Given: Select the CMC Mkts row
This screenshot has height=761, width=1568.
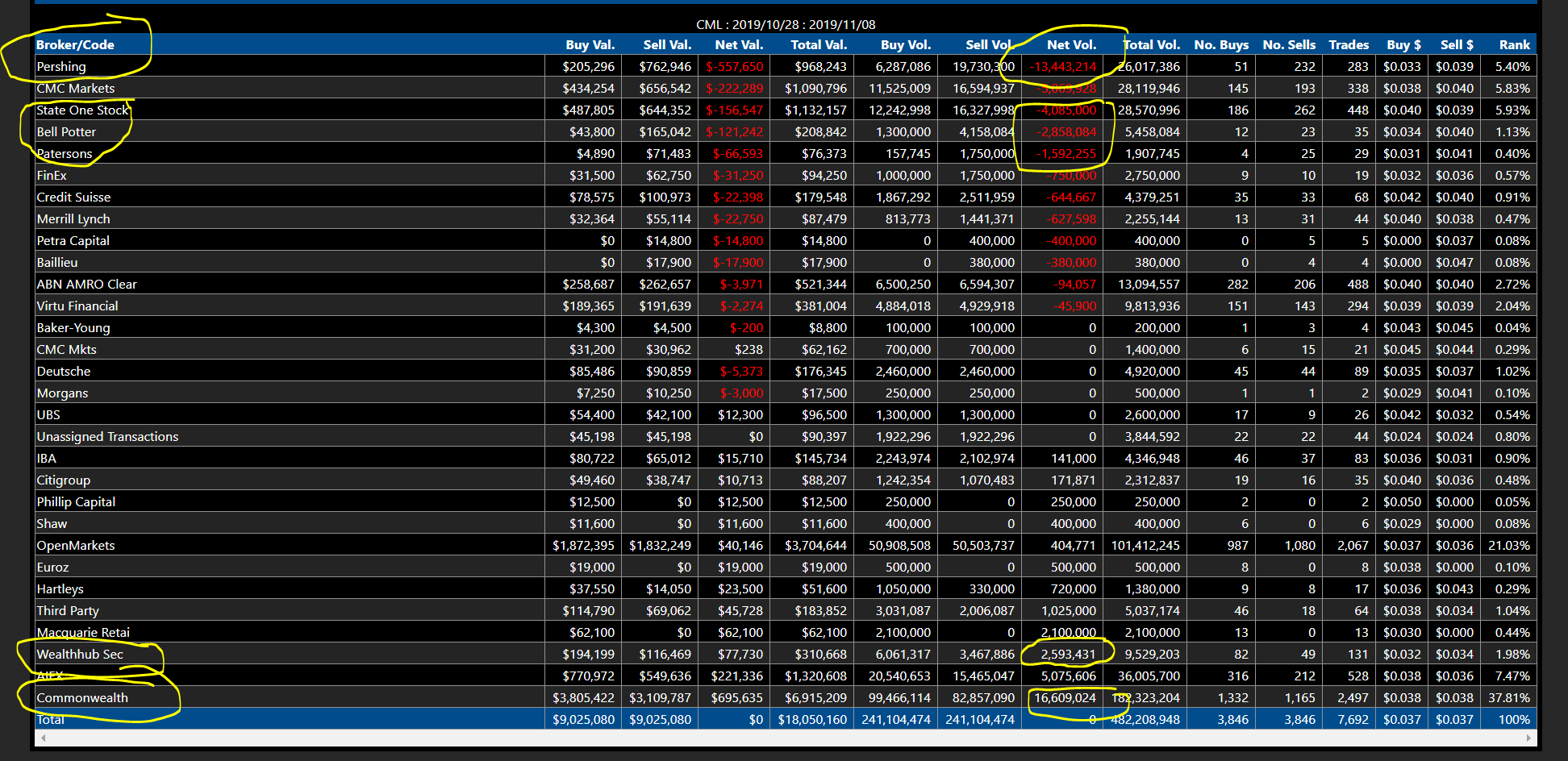Looking at the screenshot, I should (786, 349).
